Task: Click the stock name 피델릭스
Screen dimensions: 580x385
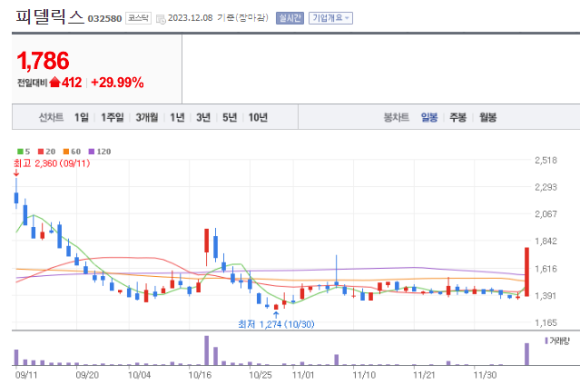Action: point(50,17)
